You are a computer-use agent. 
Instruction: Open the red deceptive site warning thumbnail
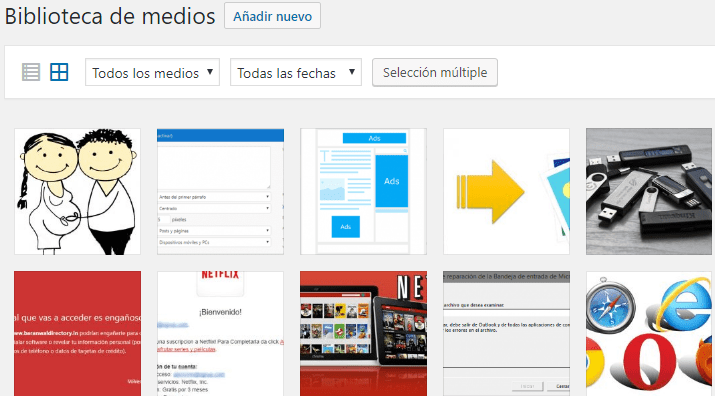pyautogui.click(x=78, y=333)
